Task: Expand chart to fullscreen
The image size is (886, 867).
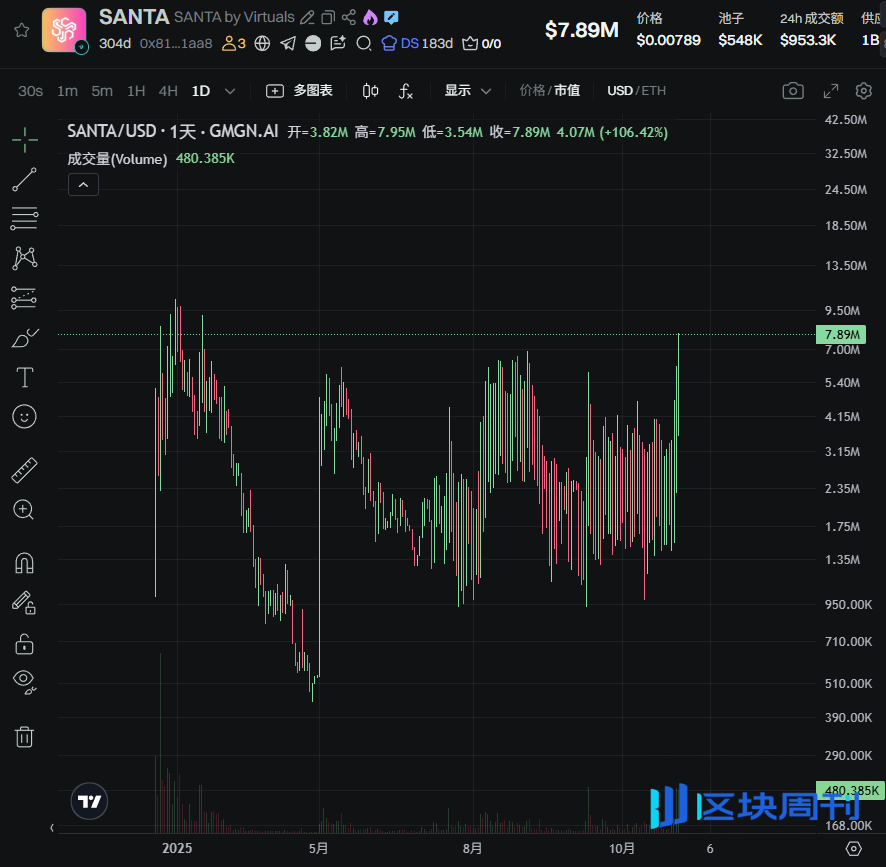Action: tap(831, 91)
